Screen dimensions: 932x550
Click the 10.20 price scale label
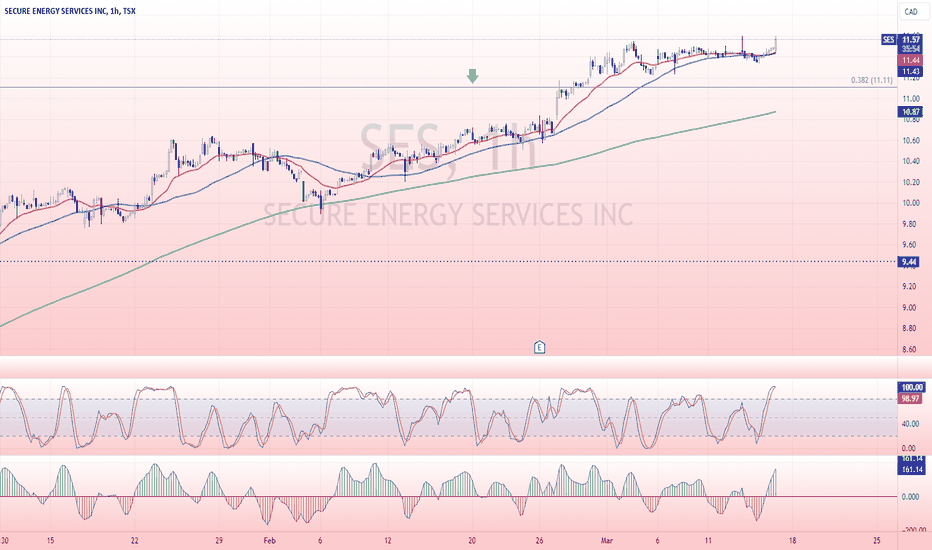(911, 183)
